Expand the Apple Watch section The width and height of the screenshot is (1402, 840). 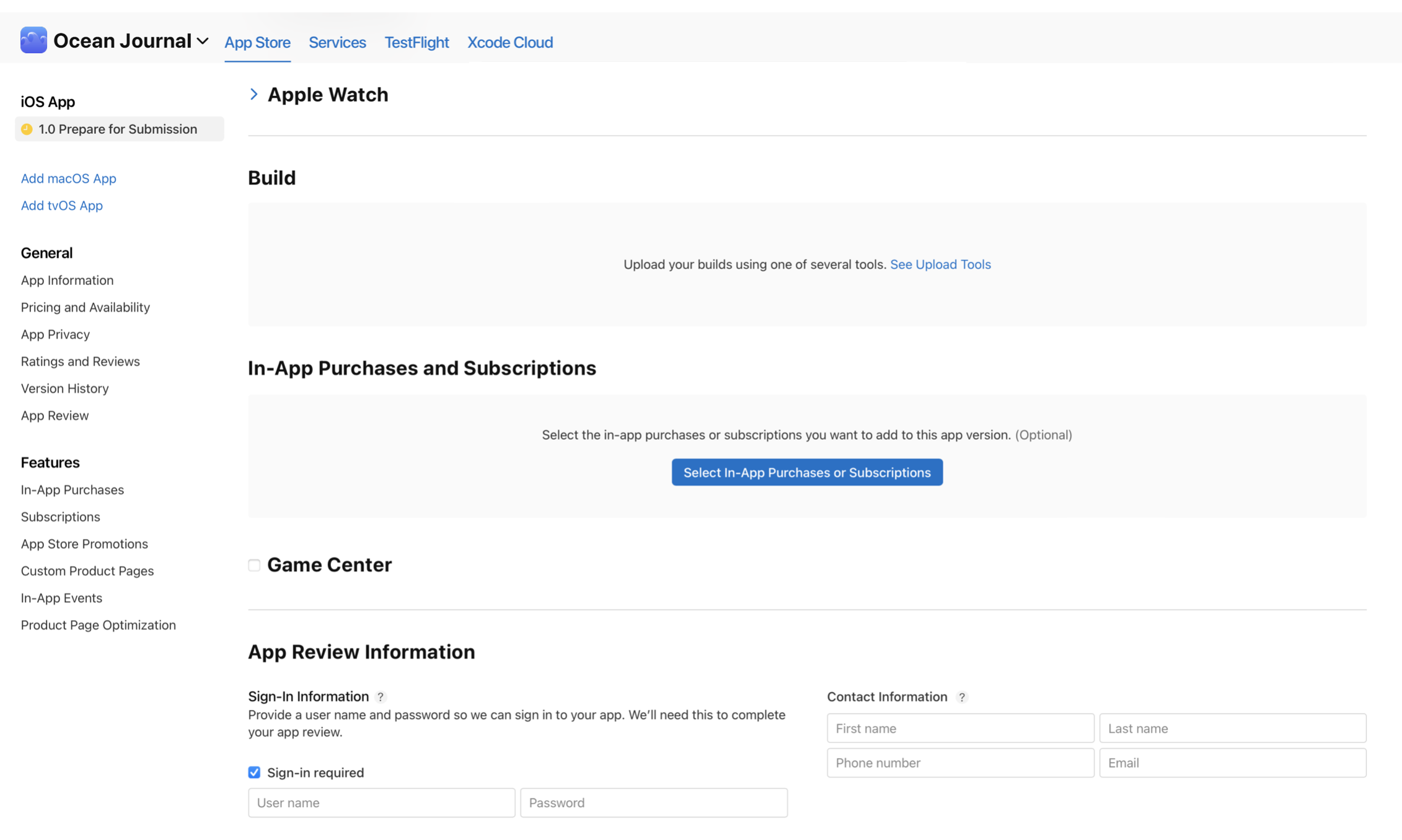(x=254, y=94)
